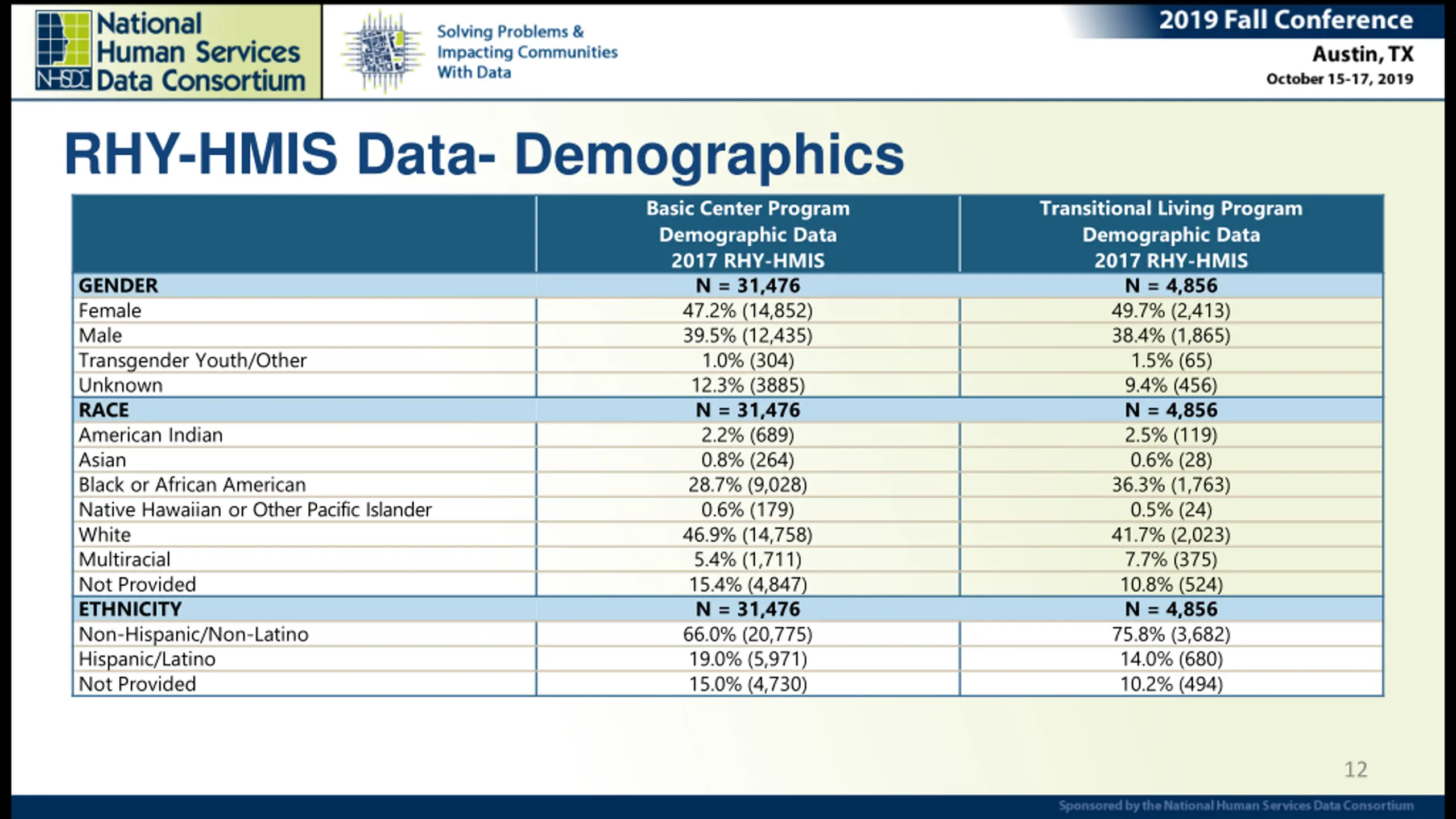Select the 'RHY-HMIS Data- Demographics' slide title
Image resolution: width=1456 pixels, height=819 pixels.
(x=484, y=155)
